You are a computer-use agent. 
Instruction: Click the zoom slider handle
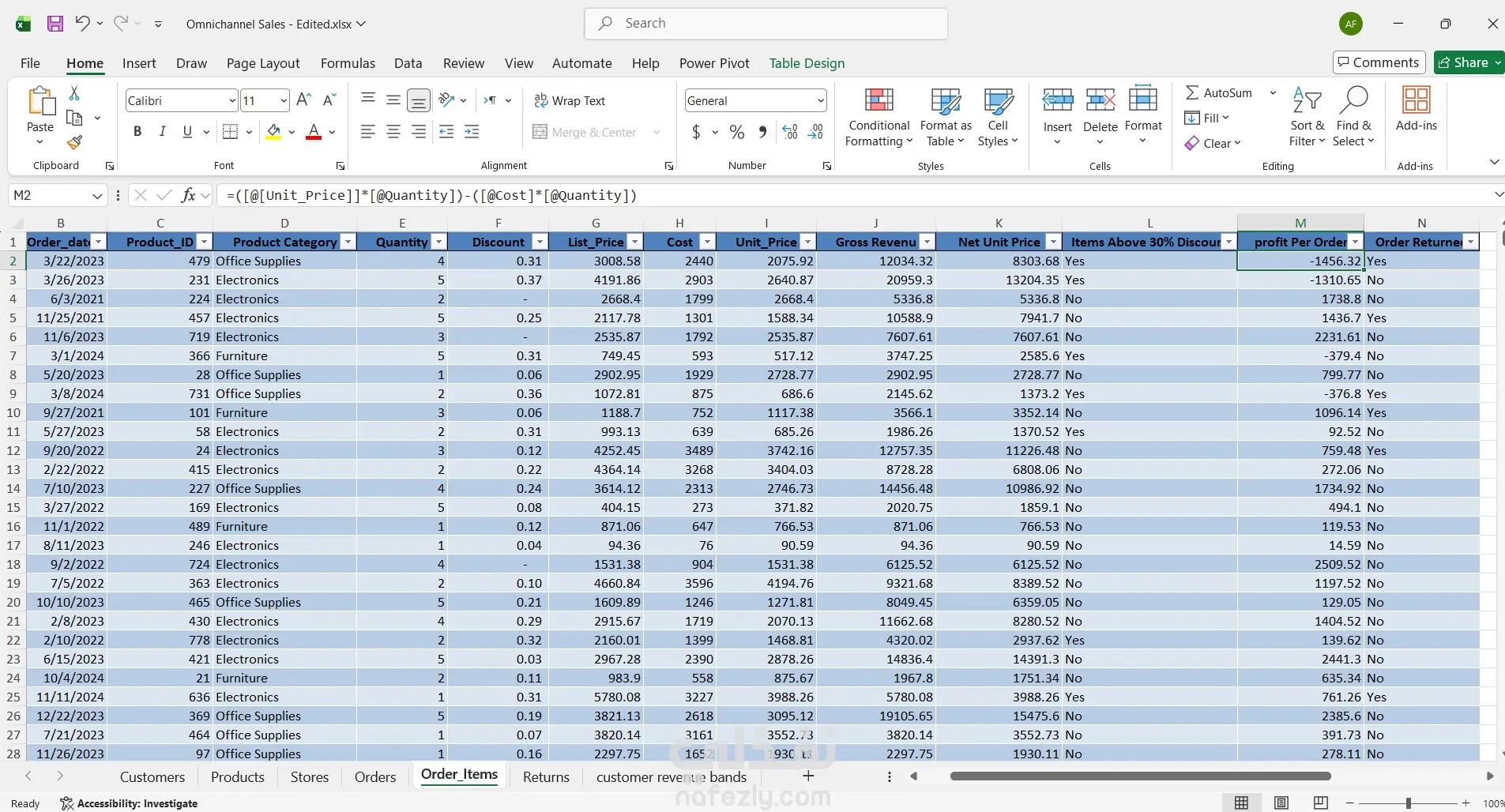tap(1408, 803)
